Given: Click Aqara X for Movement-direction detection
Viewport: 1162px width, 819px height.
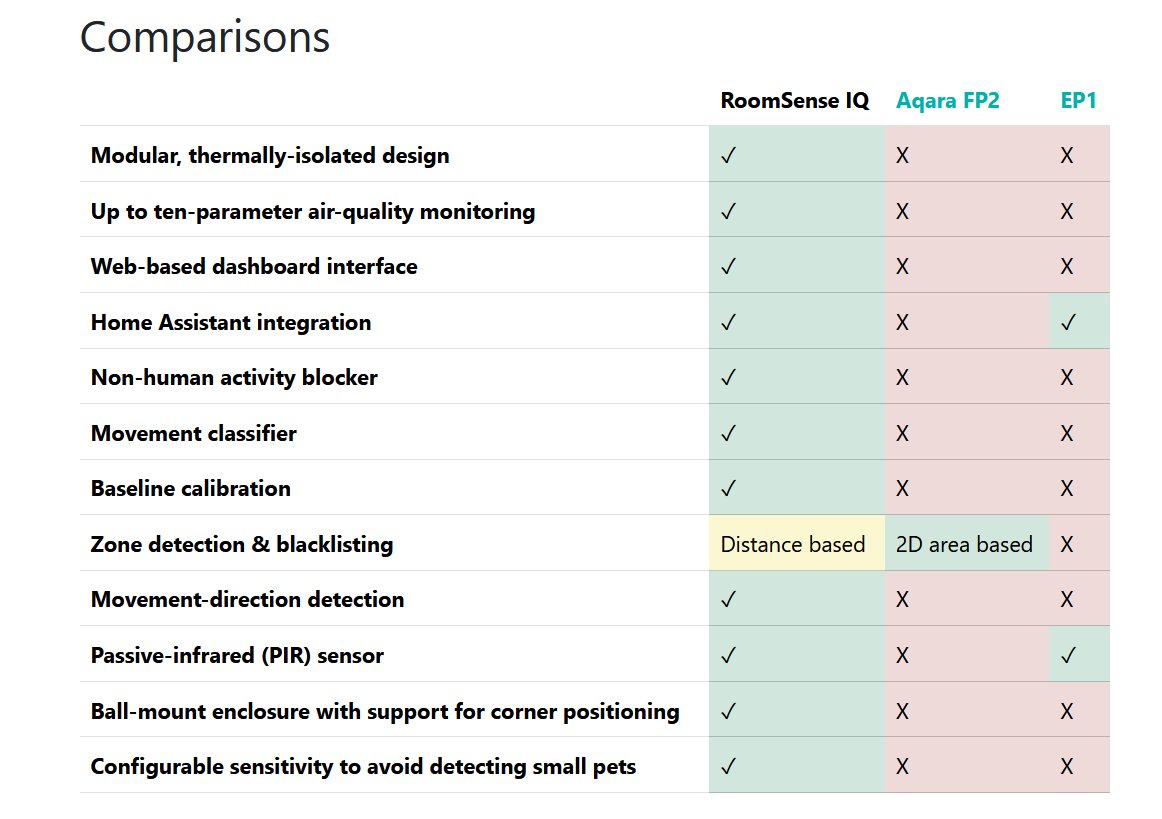Looking at the screenshot, I should [x=902, y=599].
